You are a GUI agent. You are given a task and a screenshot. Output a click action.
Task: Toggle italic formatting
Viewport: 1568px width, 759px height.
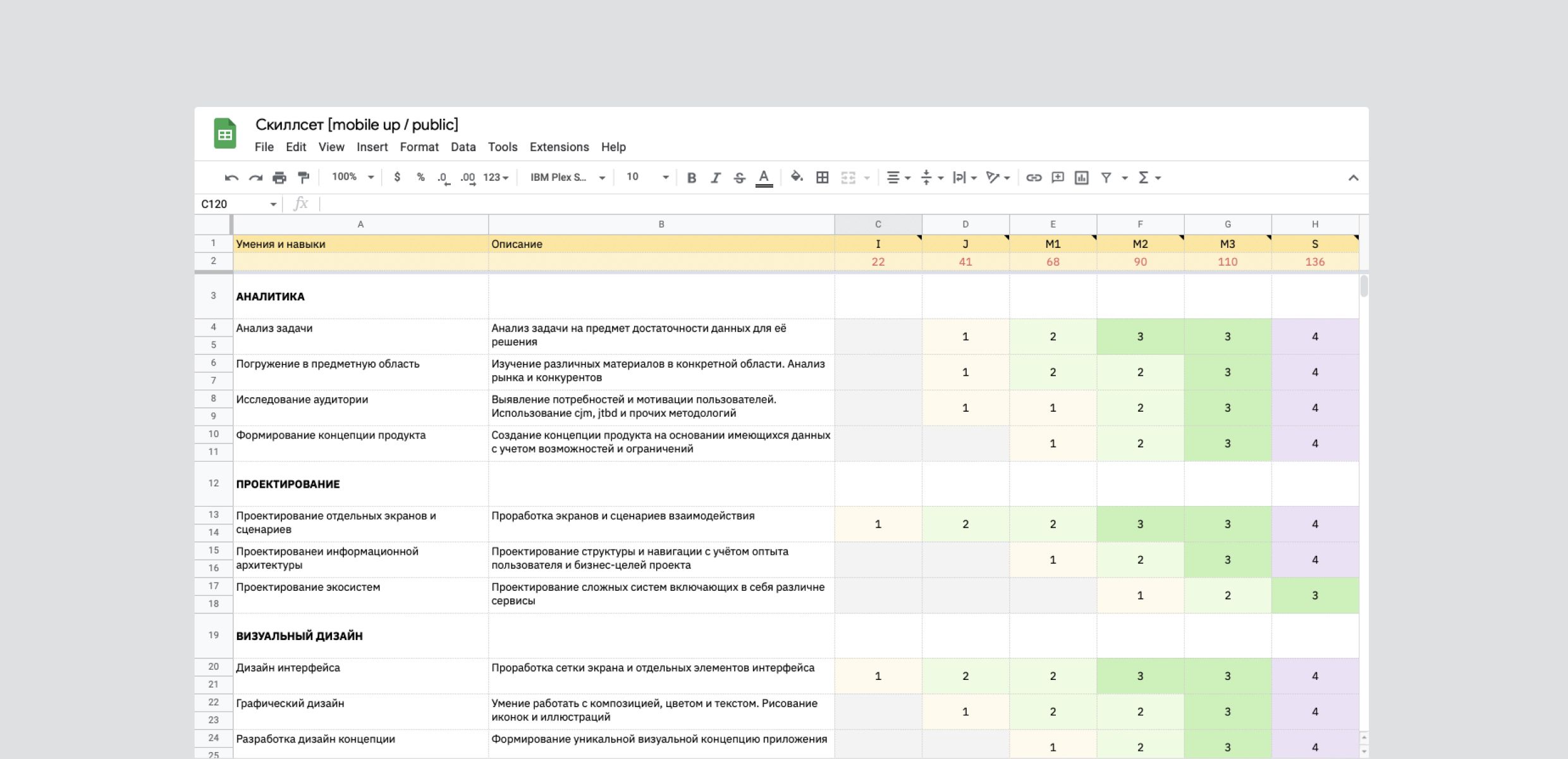tap(716, 178)
